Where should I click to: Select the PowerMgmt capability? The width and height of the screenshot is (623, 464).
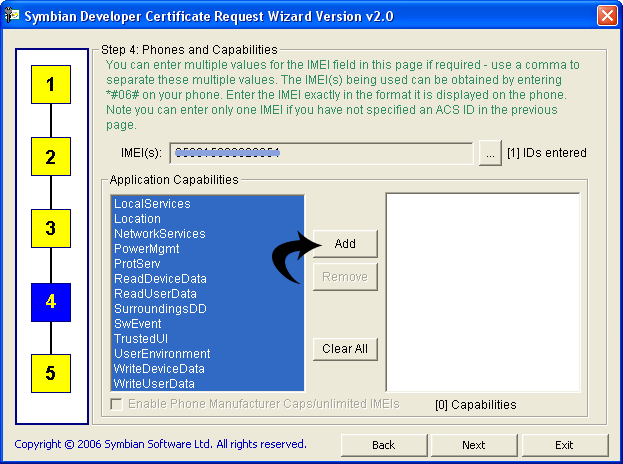208,249
